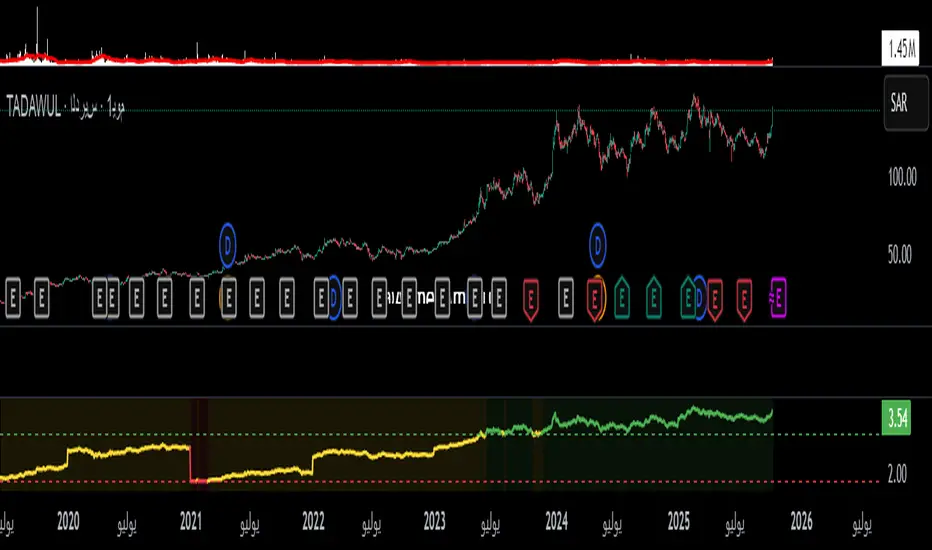Viewport: 932px width, 550px height.
Task: Open the last red E before purple marker
Action: coord(744,298)
